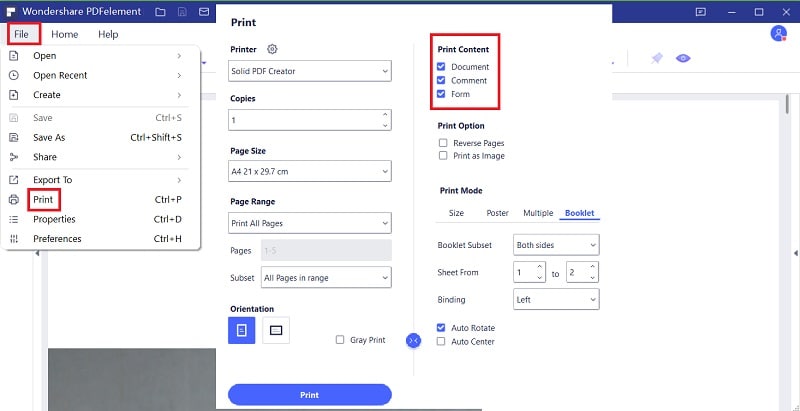
Task: Disable Auto Rotate checkbox
Action: (441, 328)
